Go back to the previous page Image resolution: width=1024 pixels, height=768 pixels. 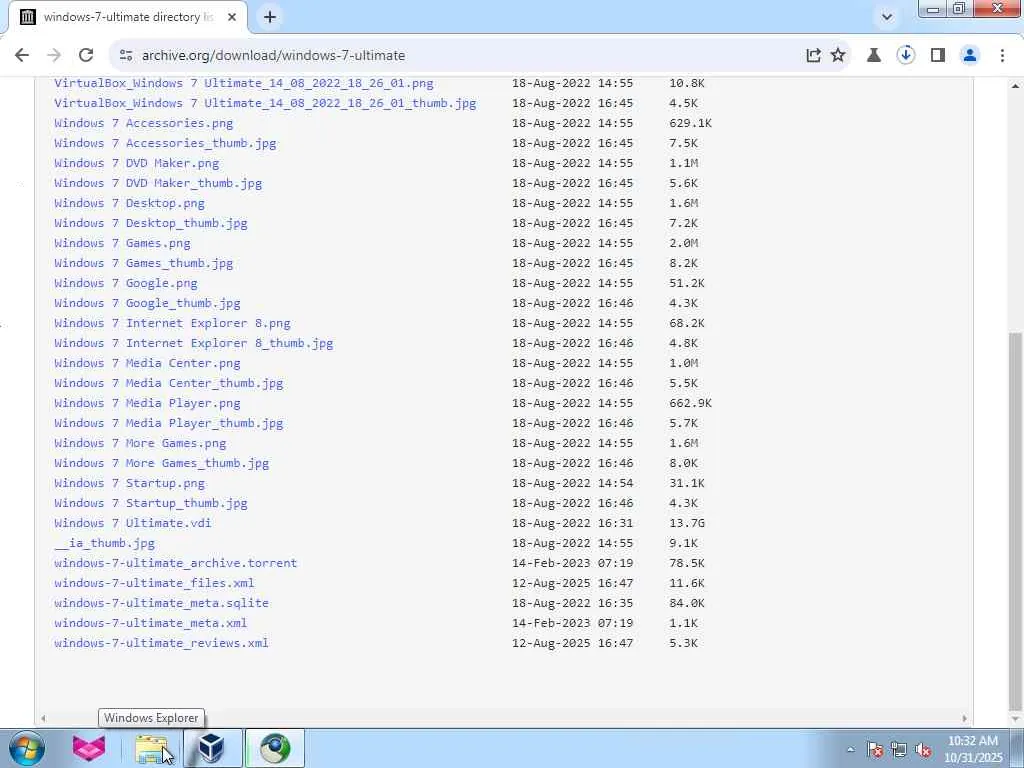(22, 56)
